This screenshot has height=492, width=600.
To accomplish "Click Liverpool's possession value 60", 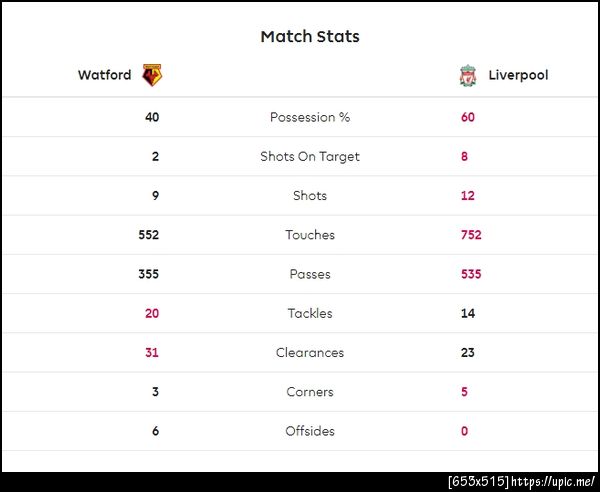I will tap(468, 117).
